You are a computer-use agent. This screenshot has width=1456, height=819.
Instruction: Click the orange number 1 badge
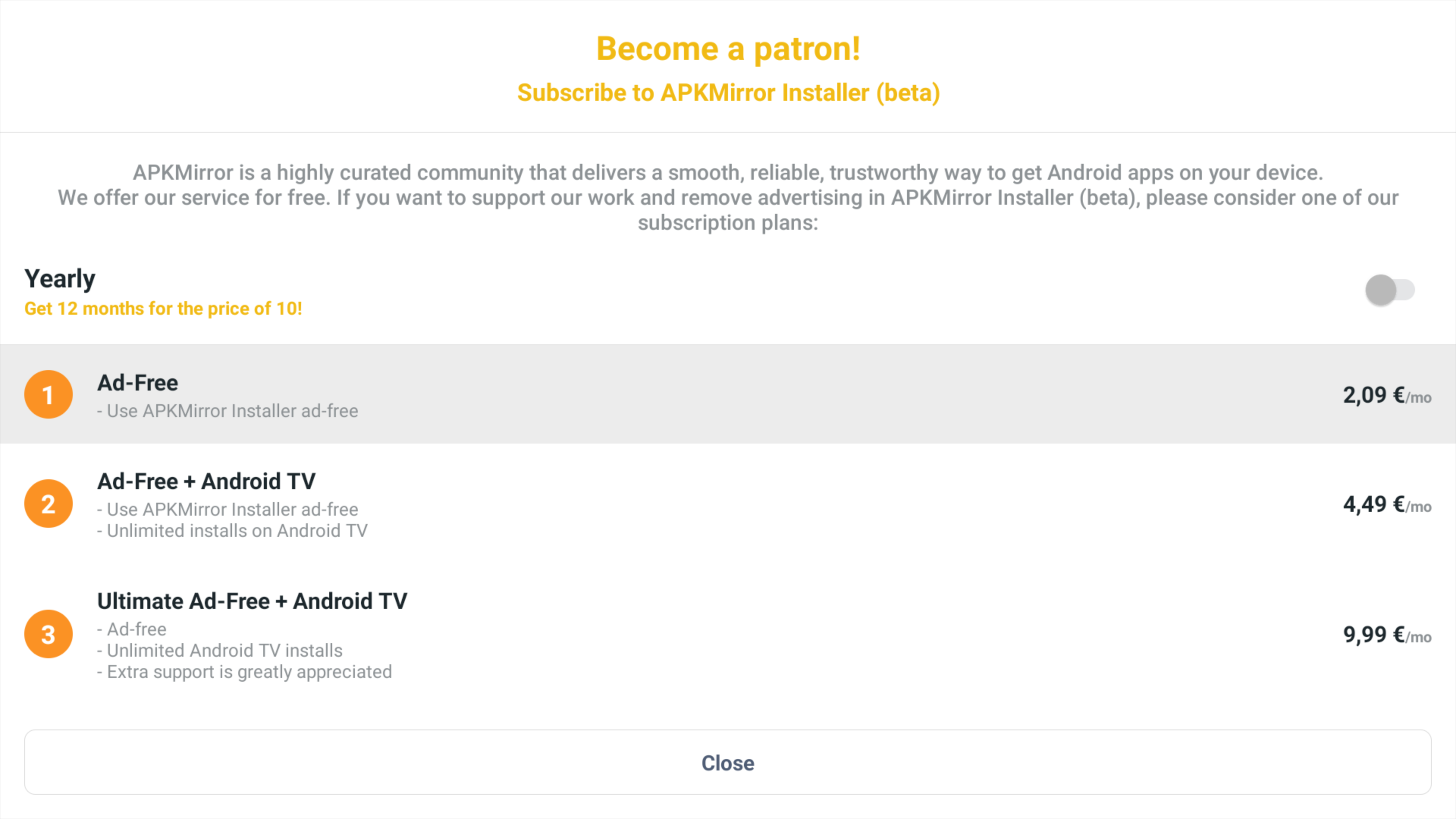49,394
